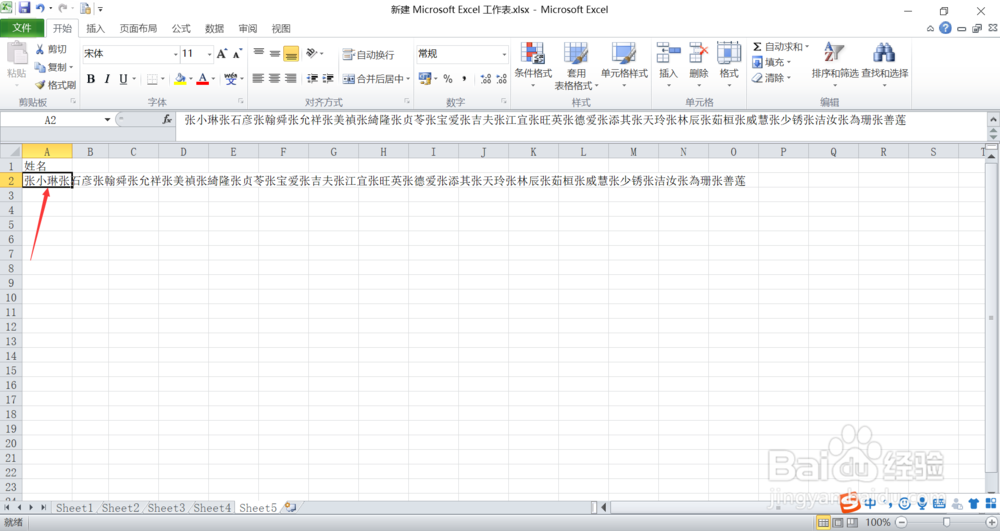
Task: Apply the red font color A icon
Action: pos(202,79)
